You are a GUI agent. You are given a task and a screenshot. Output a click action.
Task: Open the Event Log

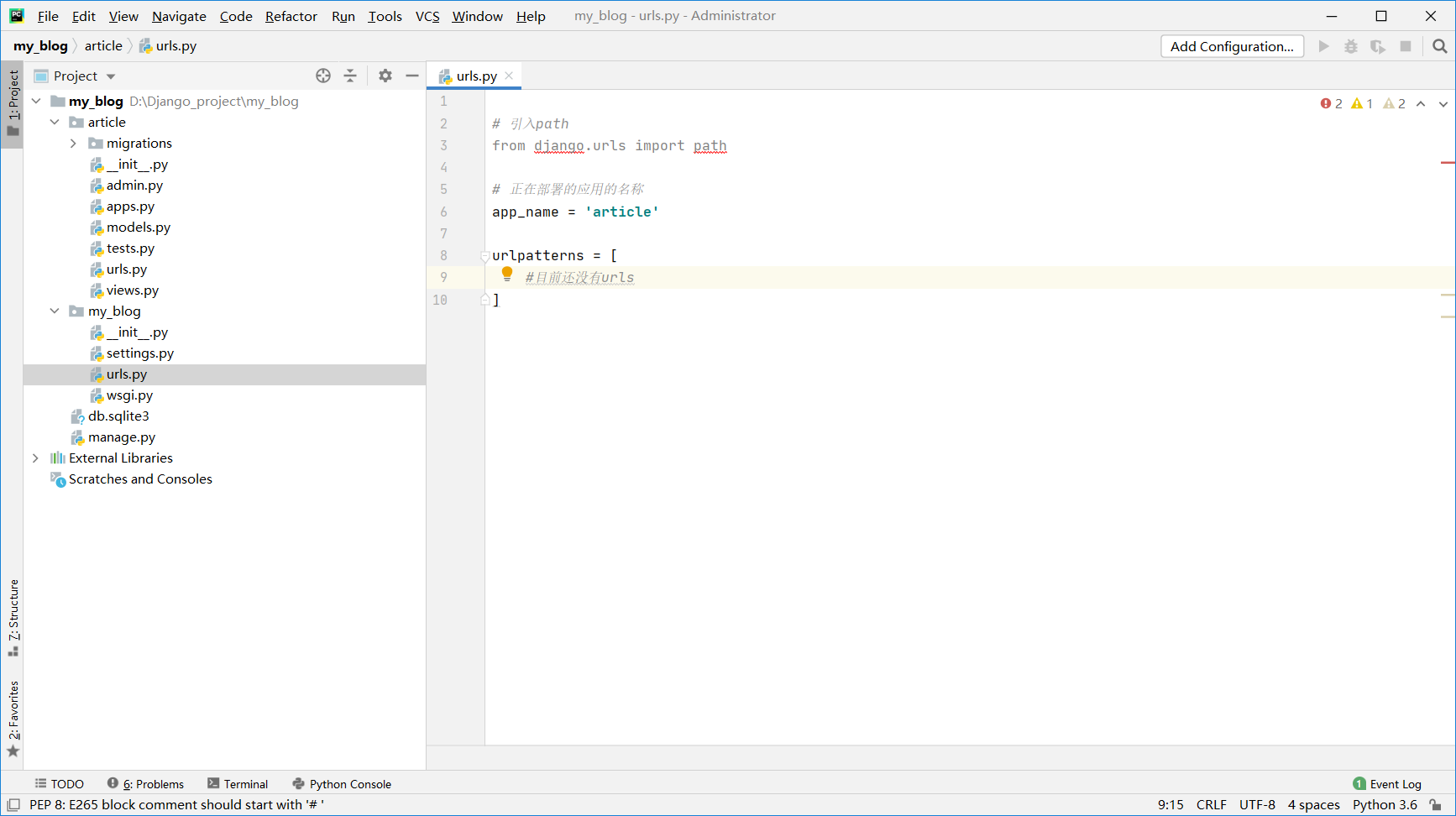(x=1387, y=783)
